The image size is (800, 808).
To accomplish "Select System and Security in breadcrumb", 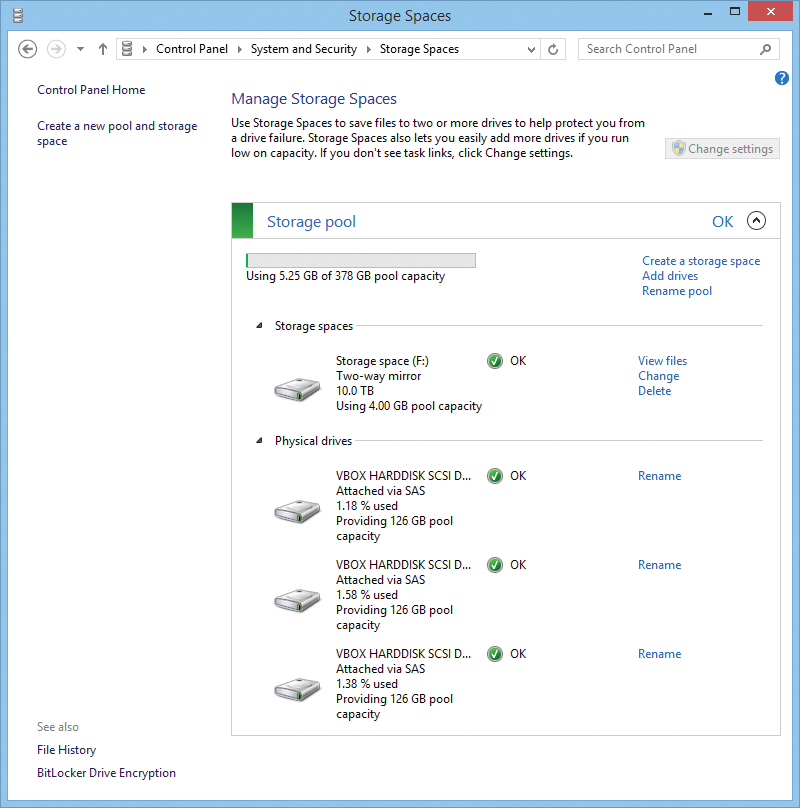I will pos(303,49).
